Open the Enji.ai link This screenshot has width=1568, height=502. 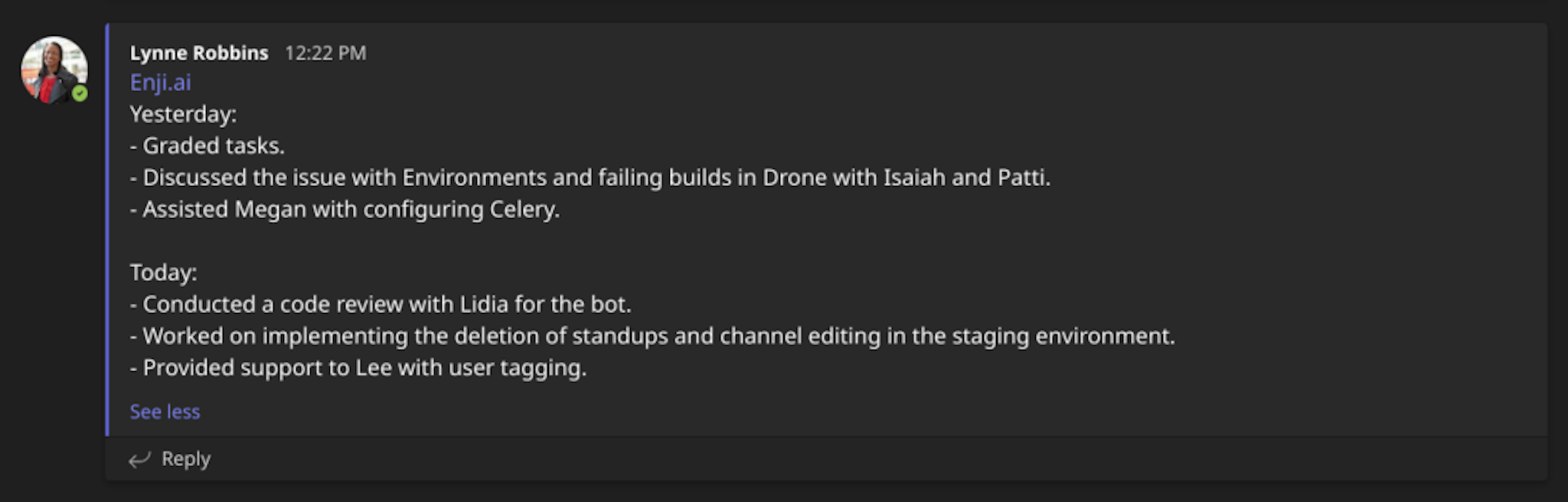pos(160,83)
